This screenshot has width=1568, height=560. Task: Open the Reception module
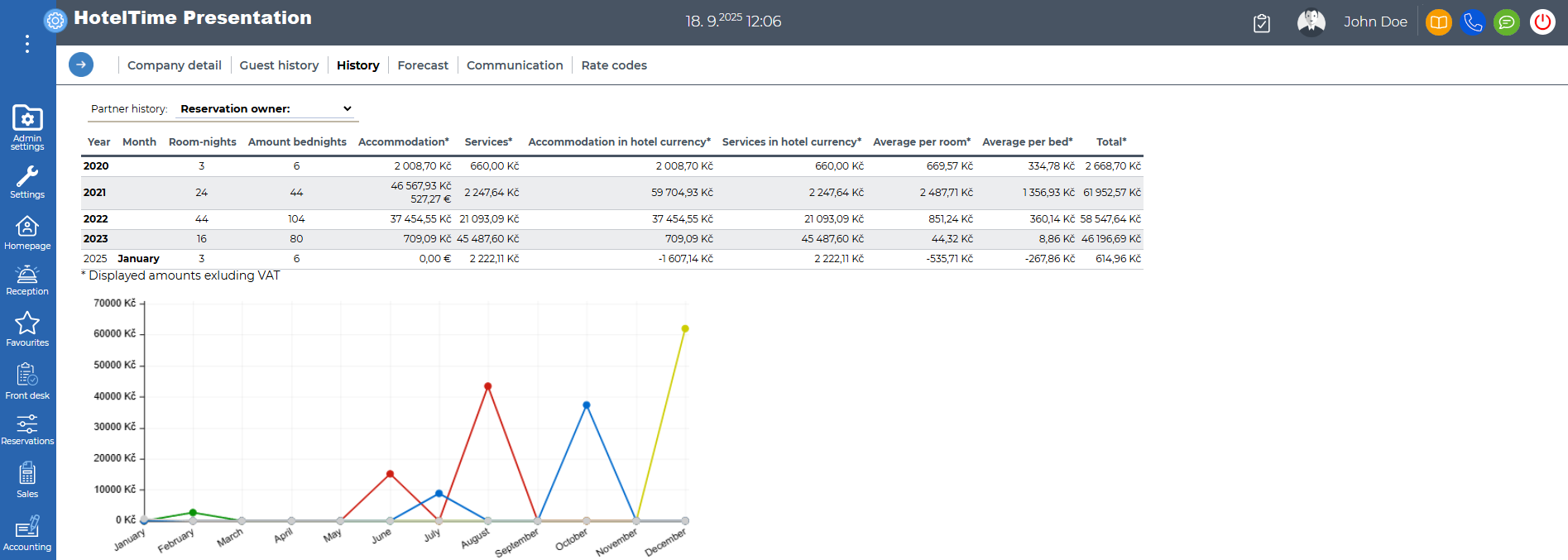click(27, 280)
